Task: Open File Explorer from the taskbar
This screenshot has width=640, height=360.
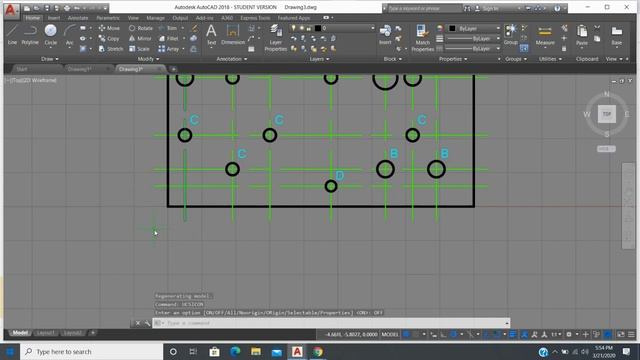Action: [256, 351]
